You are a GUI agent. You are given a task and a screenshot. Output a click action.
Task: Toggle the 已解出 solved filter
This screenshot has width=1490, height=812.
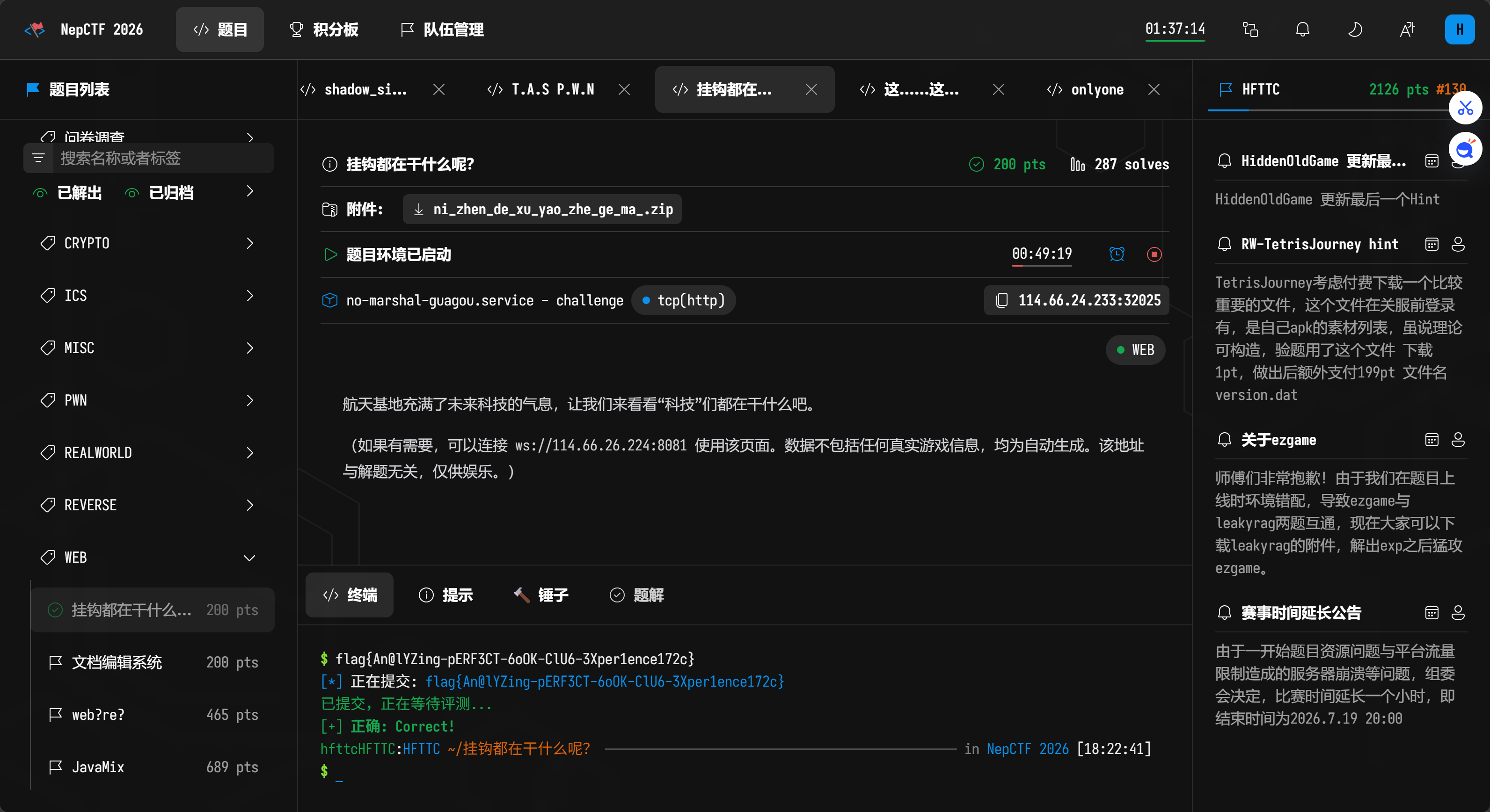tap(68, 192)
